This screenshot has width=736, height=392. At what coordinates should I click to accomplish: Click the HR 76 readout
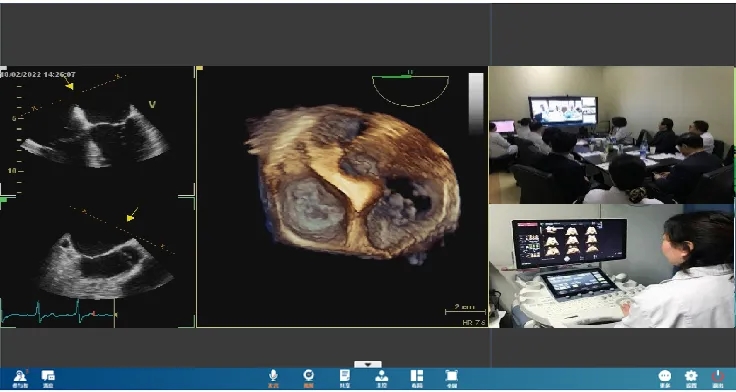point(474,323)
